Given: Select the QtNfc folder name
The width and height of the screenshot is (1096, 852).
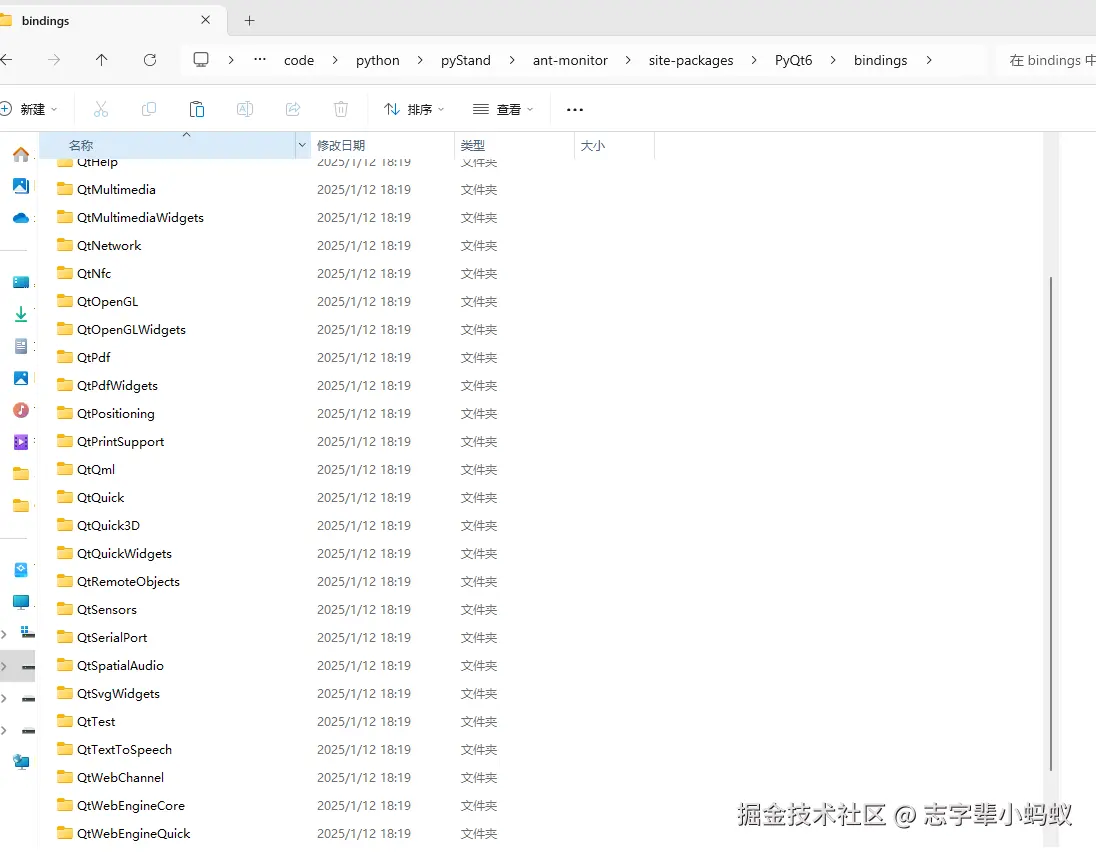Looking at the screenshot, I should 94,273.
